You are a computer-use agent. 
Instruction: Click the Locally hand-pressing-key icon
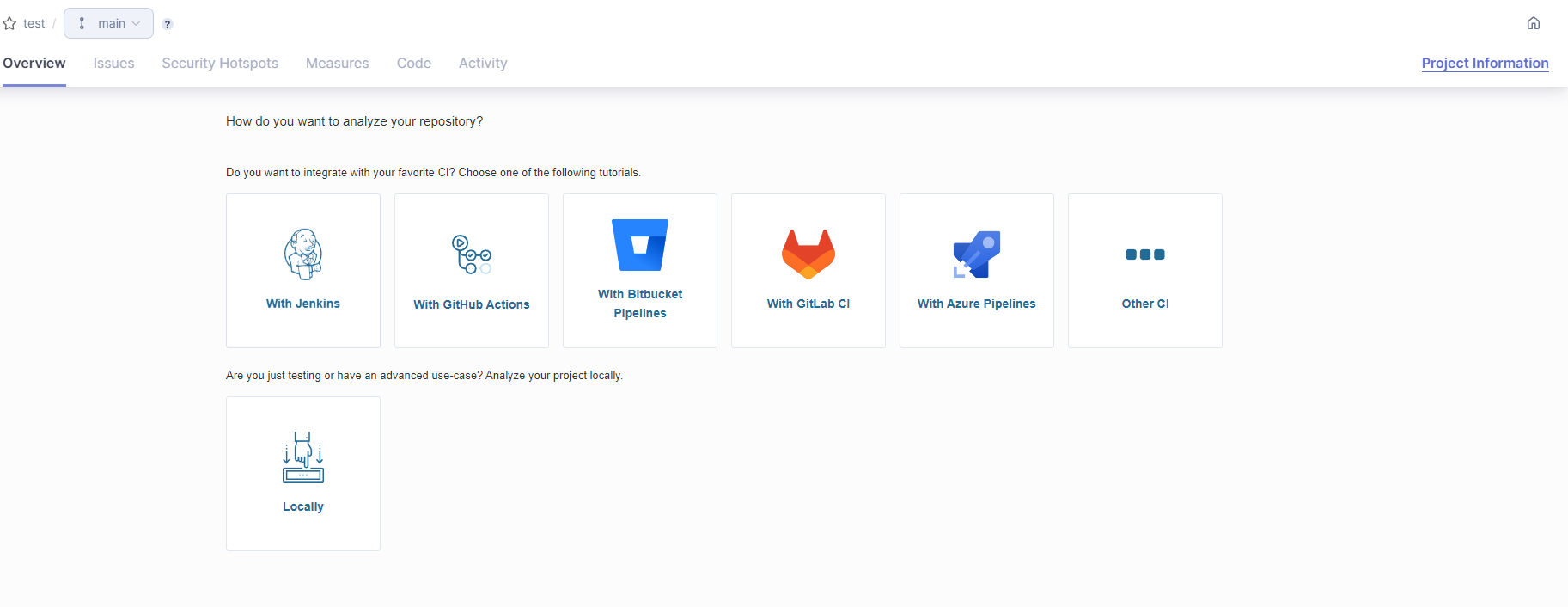303,457
